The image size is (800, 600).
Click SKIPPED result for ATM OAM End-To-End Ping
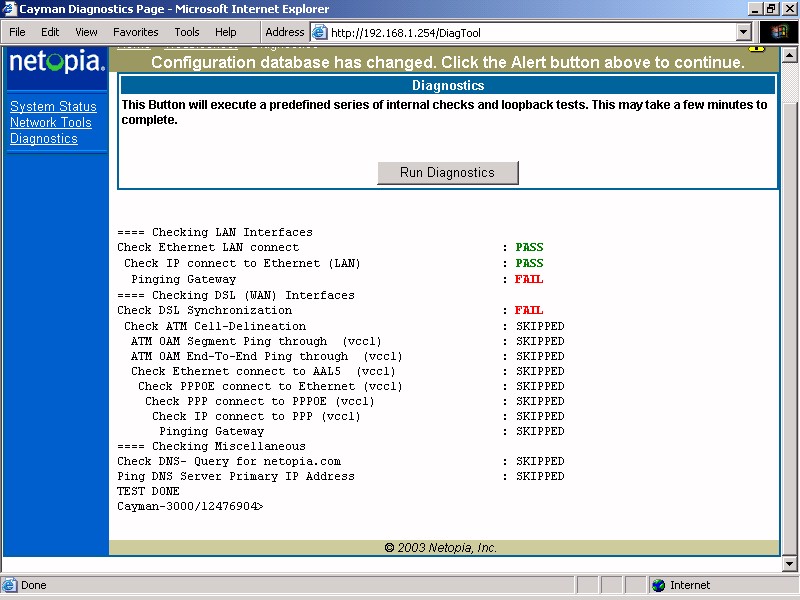tap(540, 356)
